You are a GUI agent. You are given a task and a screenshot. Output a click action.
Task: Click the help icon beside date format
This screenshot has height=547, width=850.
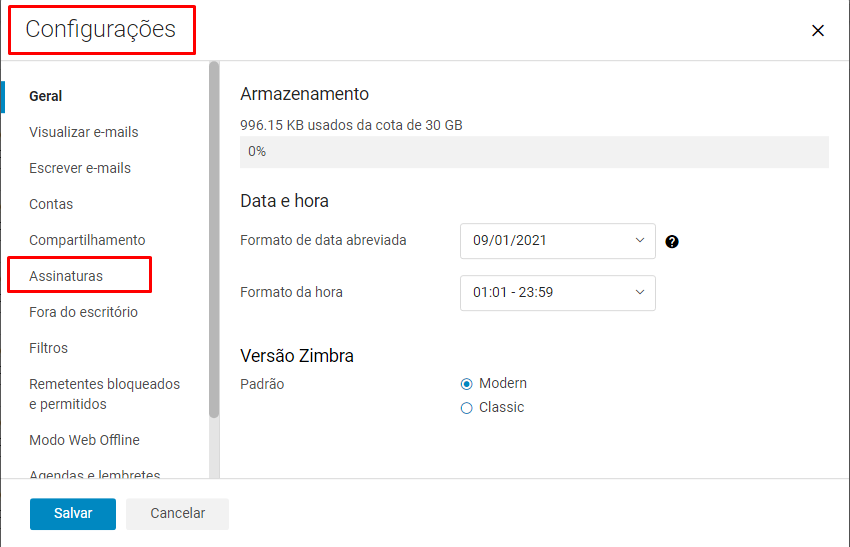672,241
